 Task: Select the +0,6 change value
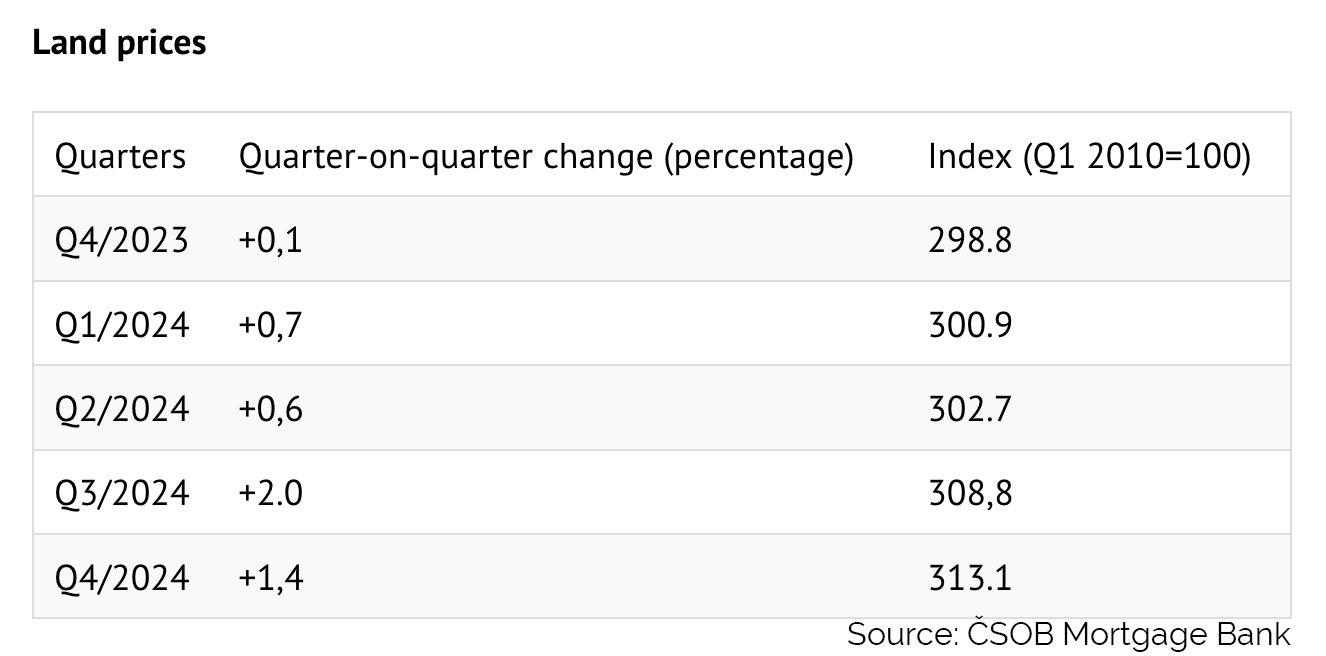tap(270, 409)
